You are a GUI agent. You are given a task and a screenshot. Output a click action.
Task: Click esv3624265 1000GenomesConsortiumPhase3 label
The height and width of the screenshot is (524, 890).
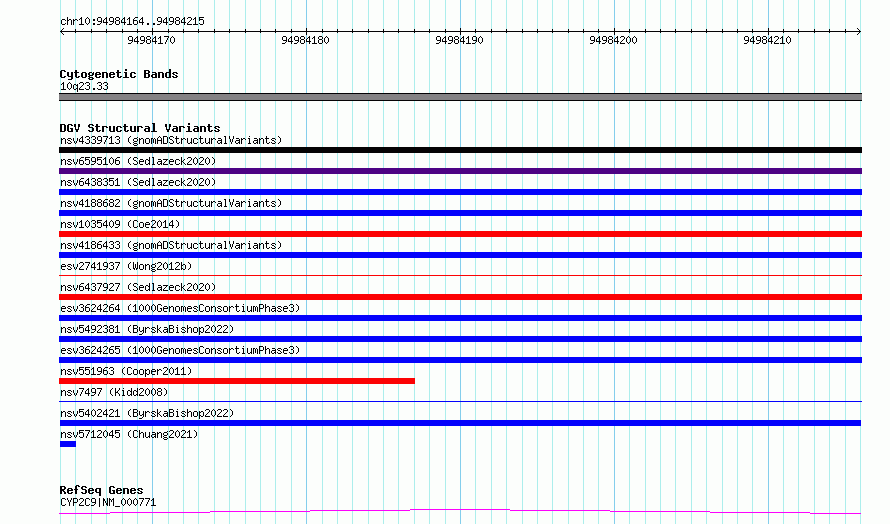(x=180, y=350)
